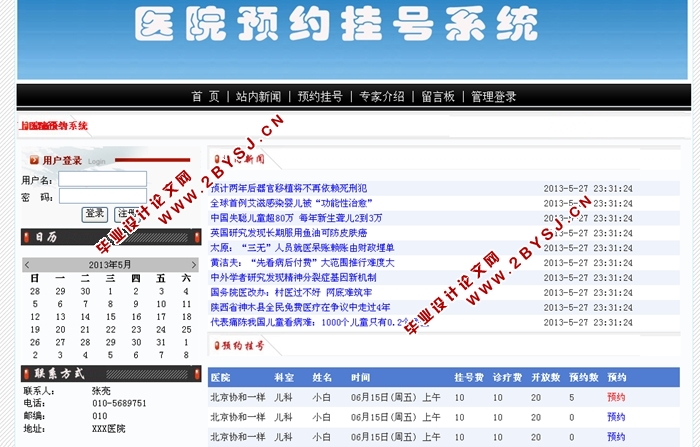Select calendar date 22
This screenshot has height=447, width=700.
(111, 330)
